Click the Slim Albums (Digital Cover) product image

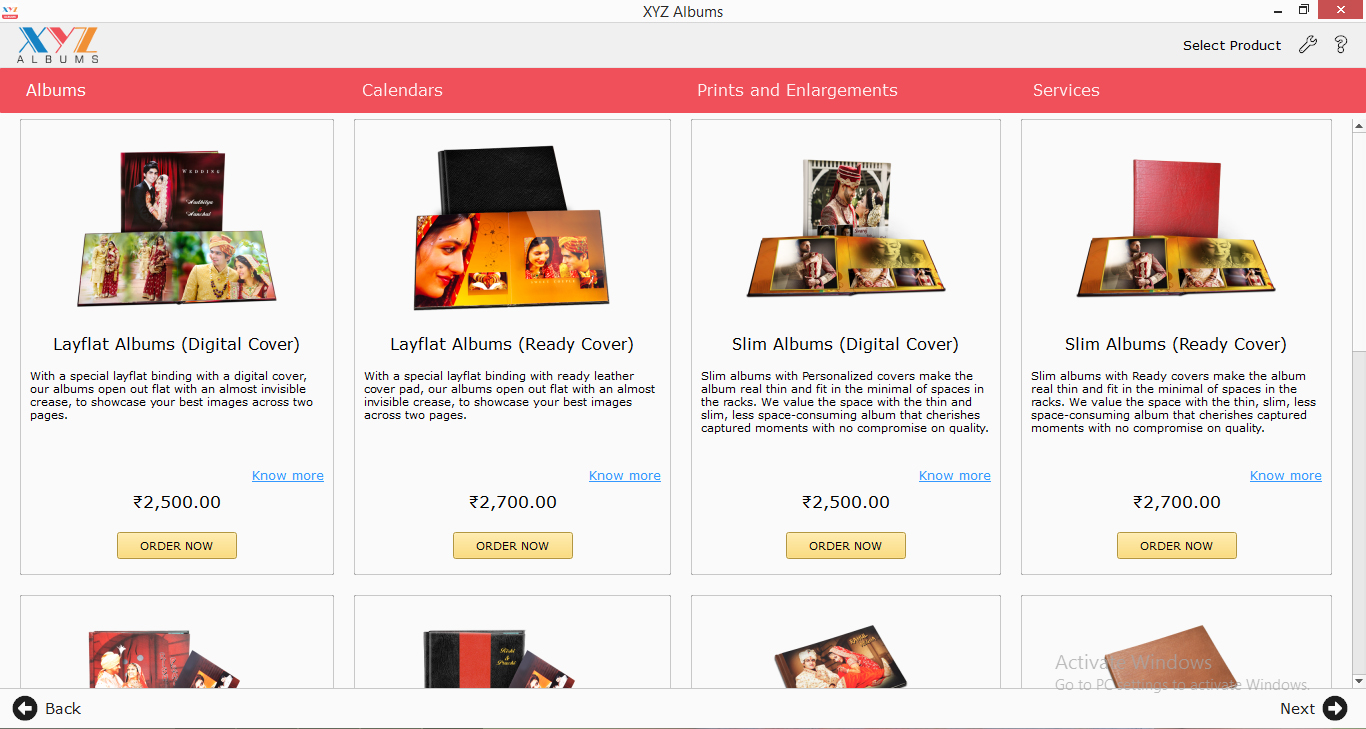coord(845,228)
